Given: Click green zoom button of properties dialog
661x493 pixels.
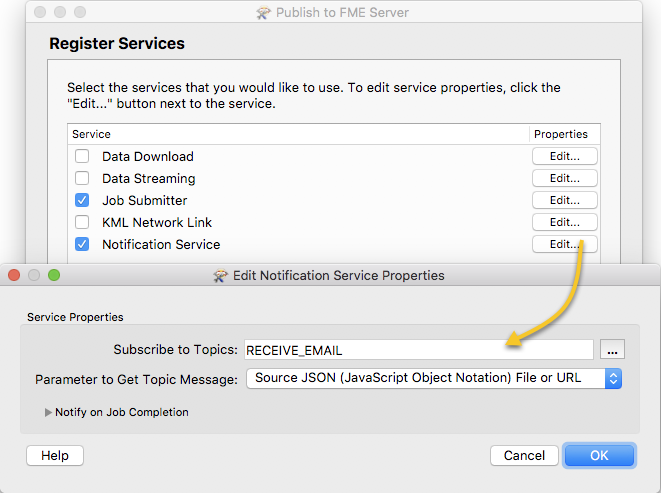Looking at the screenshot, I should point(54,275).
